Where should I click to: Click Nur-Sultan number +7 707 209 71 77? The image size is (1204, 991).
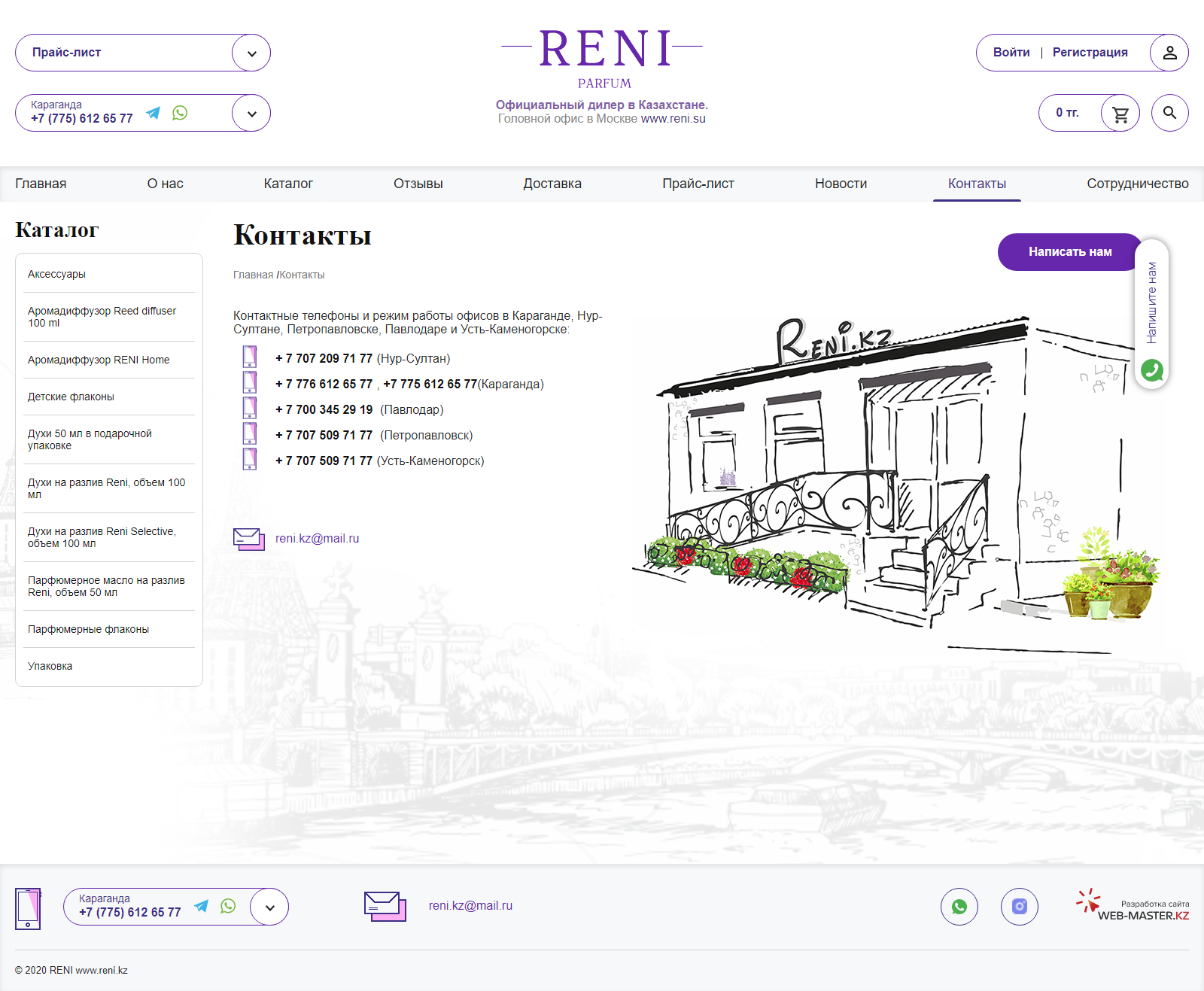pos(324,359)
